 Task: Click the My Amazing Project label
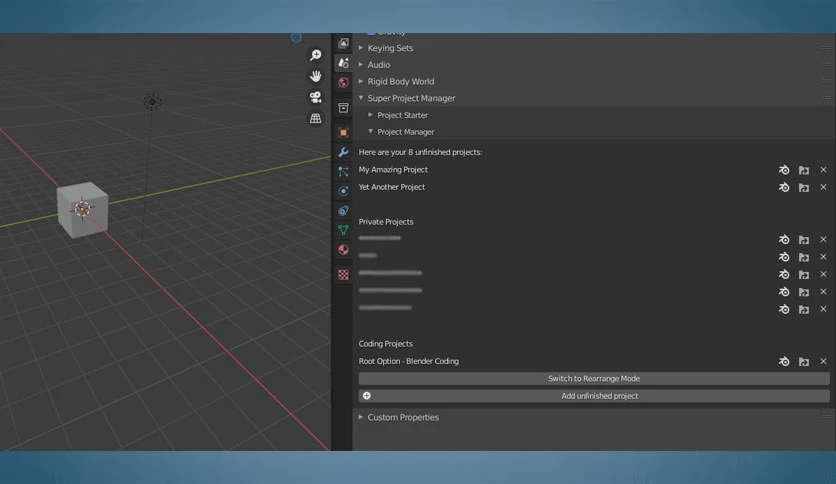[x=393, y=170]
